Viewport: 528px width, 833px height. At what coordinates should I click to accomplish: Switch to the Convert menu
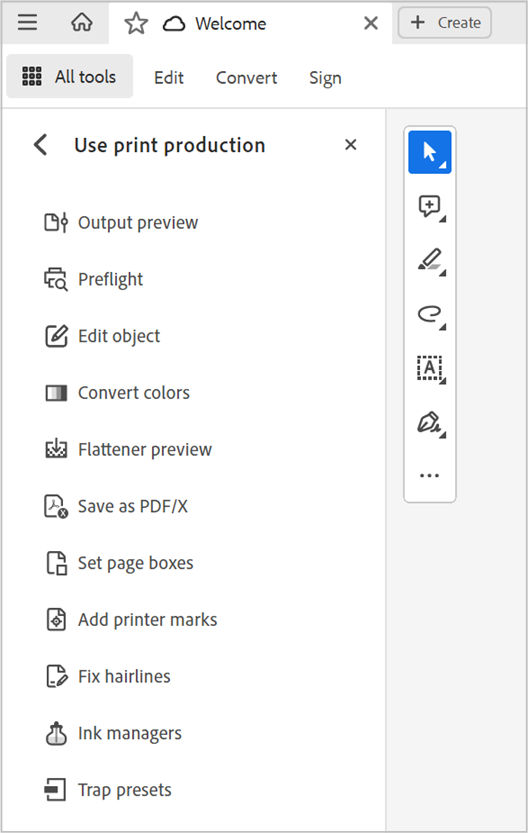pyautogui.click(x=246, y=78)
